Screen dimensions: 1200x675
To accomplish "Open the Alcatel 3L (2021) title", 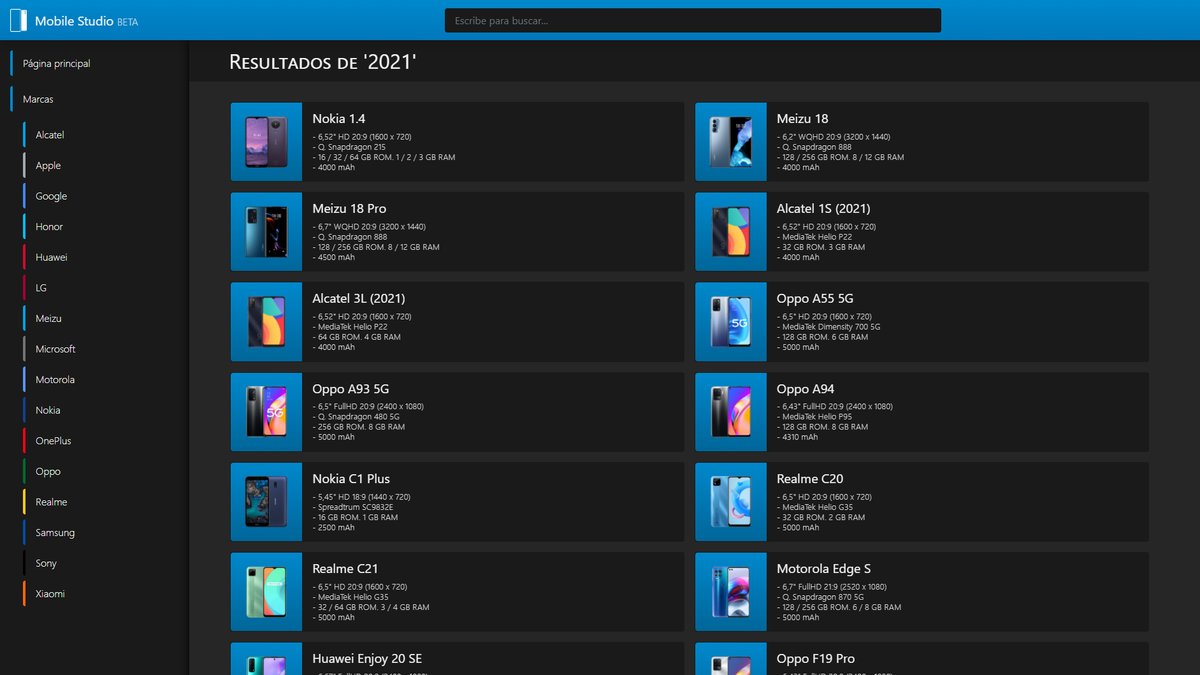I will tap(359, 299).
